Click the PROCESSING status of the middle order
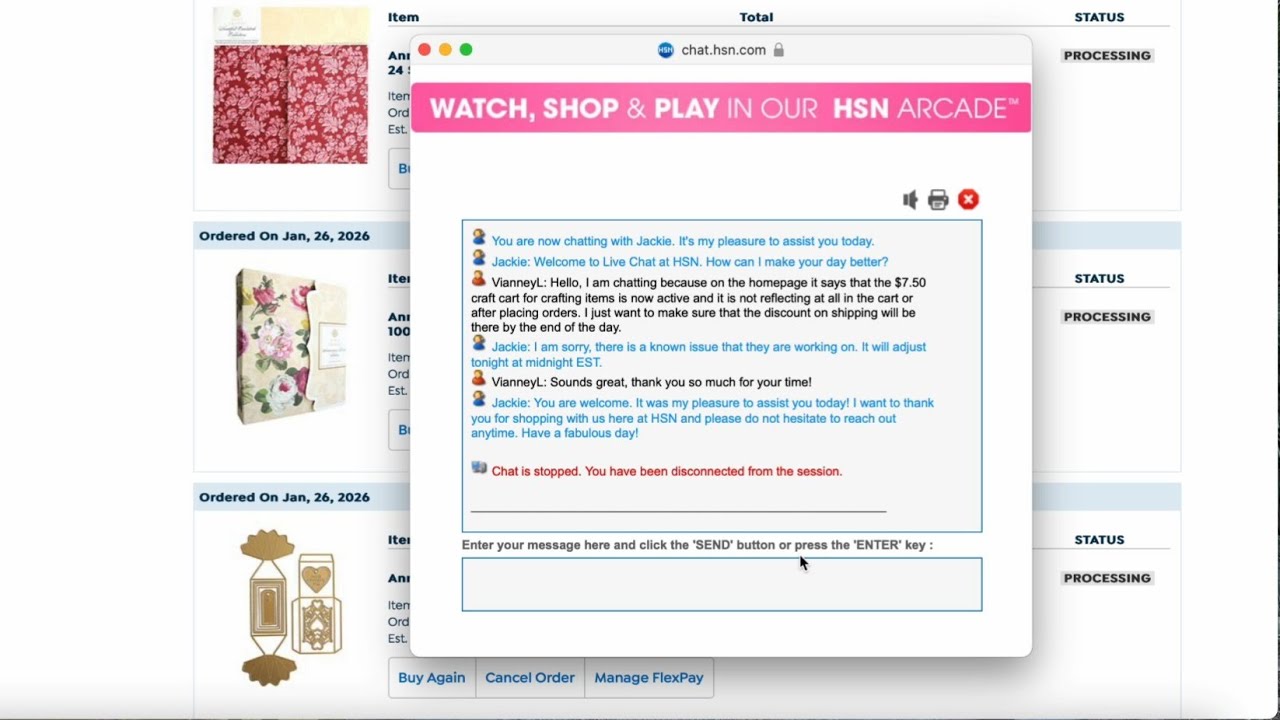This screenshot has width=1280, height=720. click(x=1107, y=317)
